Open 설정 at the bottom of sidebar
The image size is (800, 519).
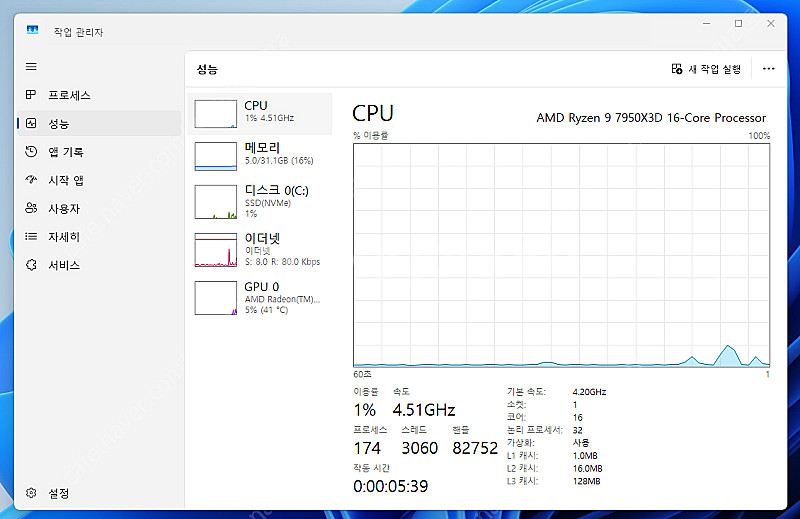click(x=99, y=493)
